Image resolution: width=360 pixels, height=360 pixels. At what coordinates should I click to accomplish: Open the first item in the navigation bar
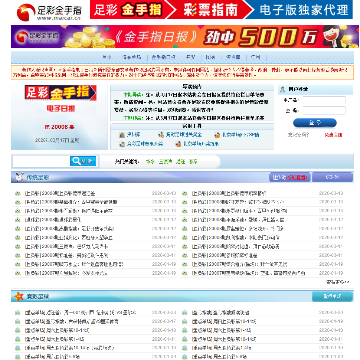[x=107, y=57]
